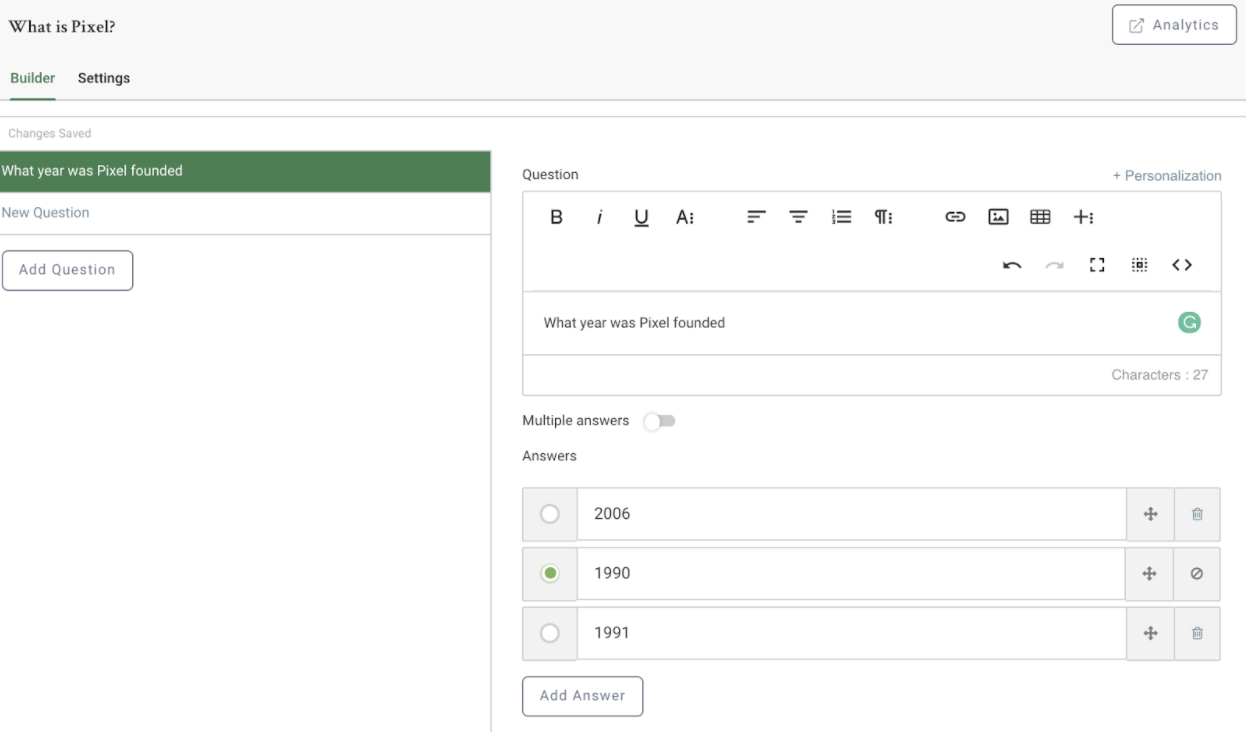The image size is (1250, 738).
Task: Open the font size options dropdown
Action: click(x=685, y=217)
